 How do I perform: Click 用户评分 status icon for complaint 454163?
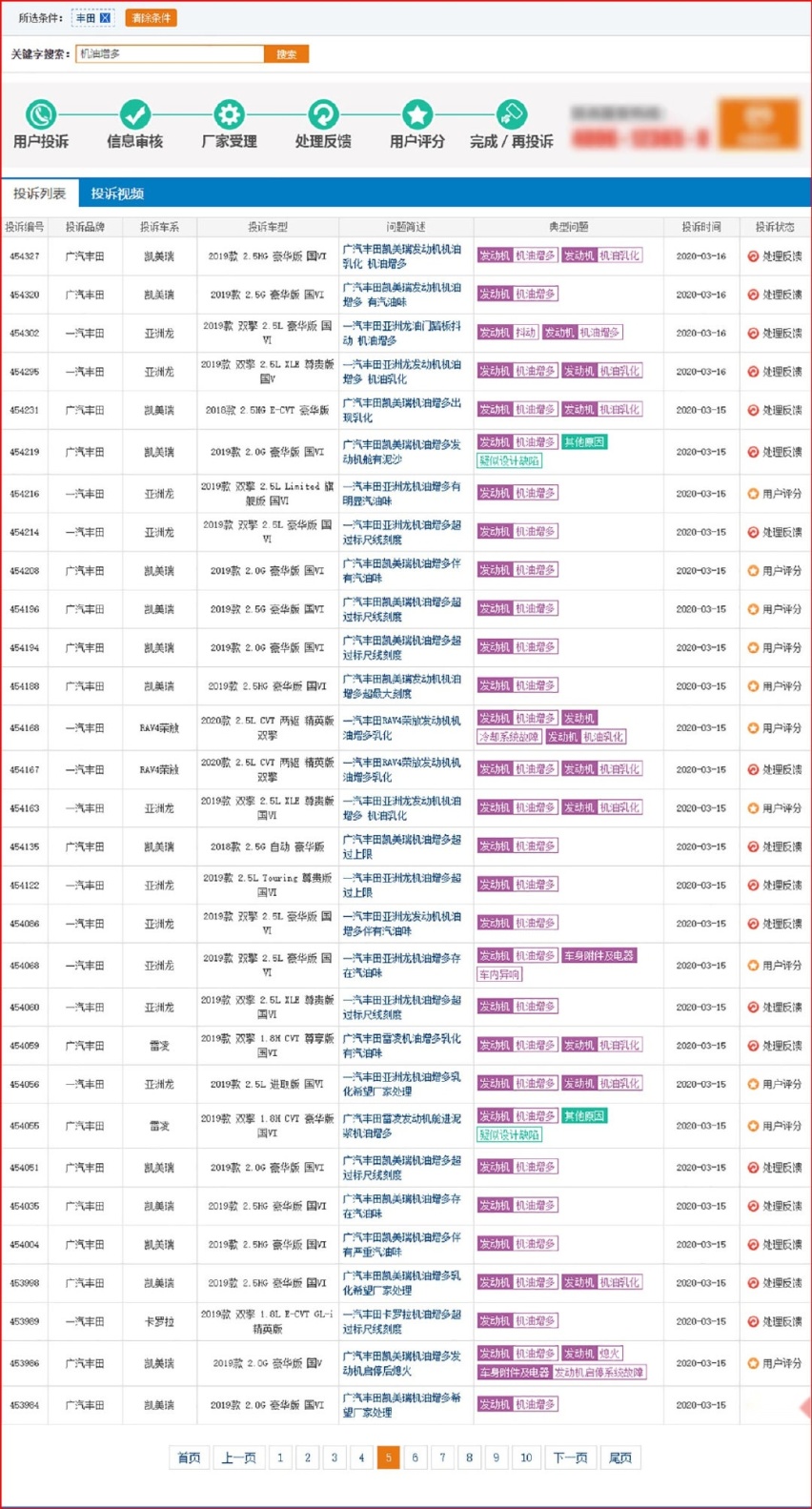pyautogui.click(x=753, y=808)
